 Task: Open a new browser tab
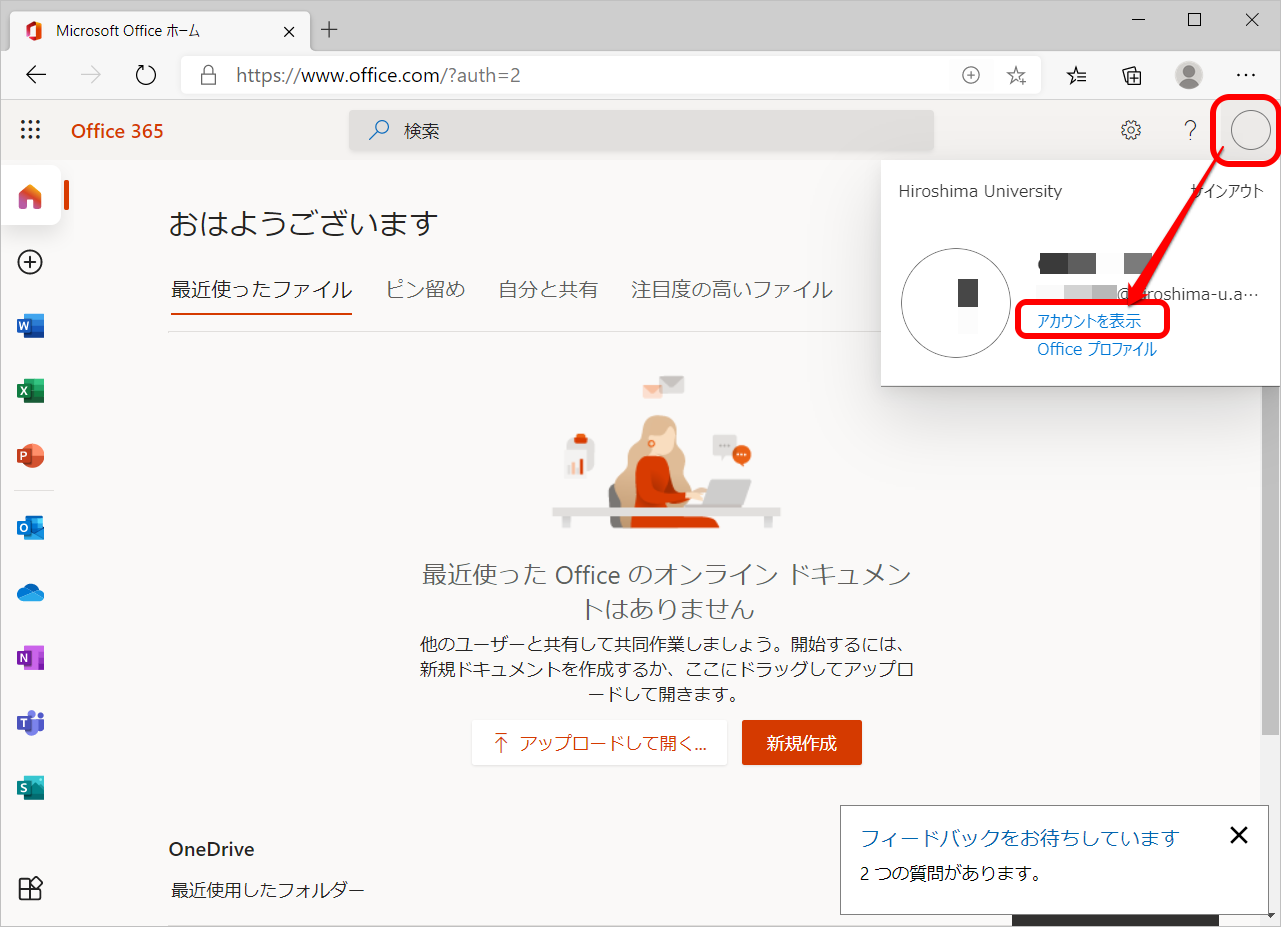329,30
